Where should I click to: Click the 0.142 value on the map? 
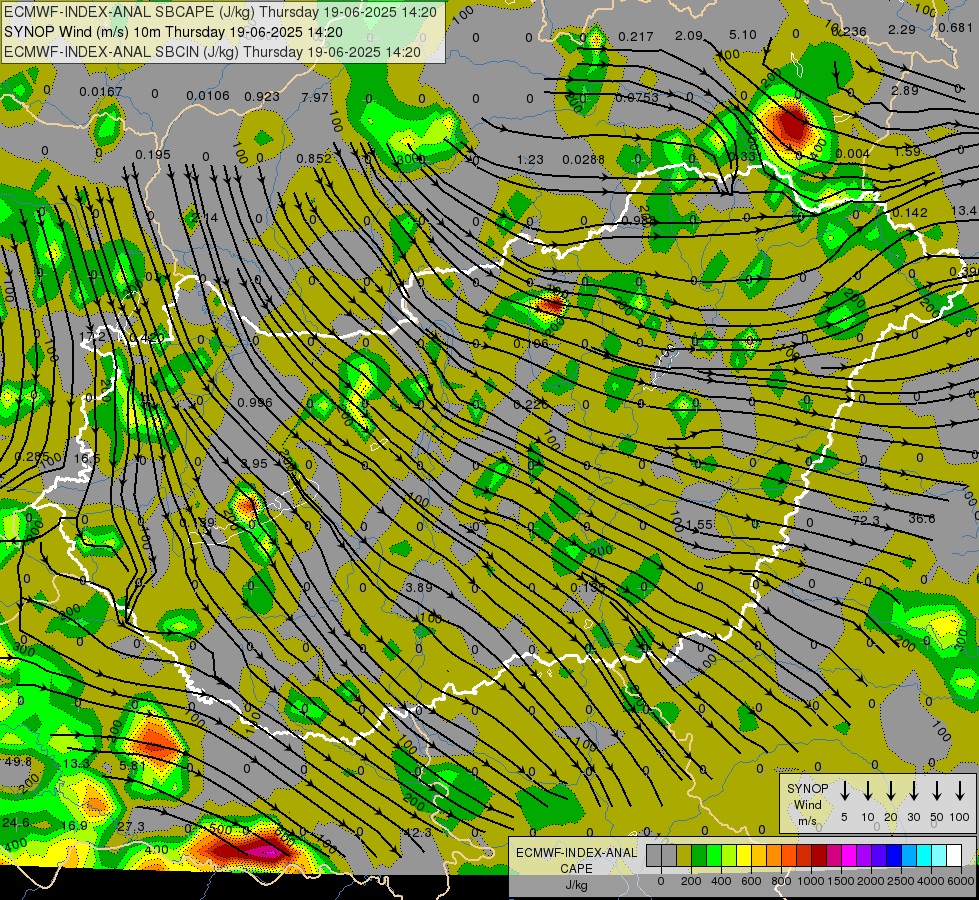pos(910,213)
